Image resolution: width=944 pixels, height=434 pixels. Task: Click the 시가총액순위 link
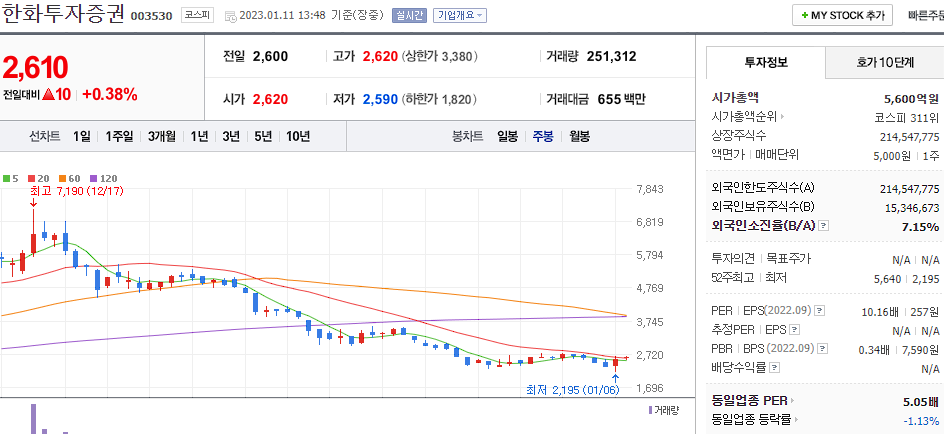point(744,117)
